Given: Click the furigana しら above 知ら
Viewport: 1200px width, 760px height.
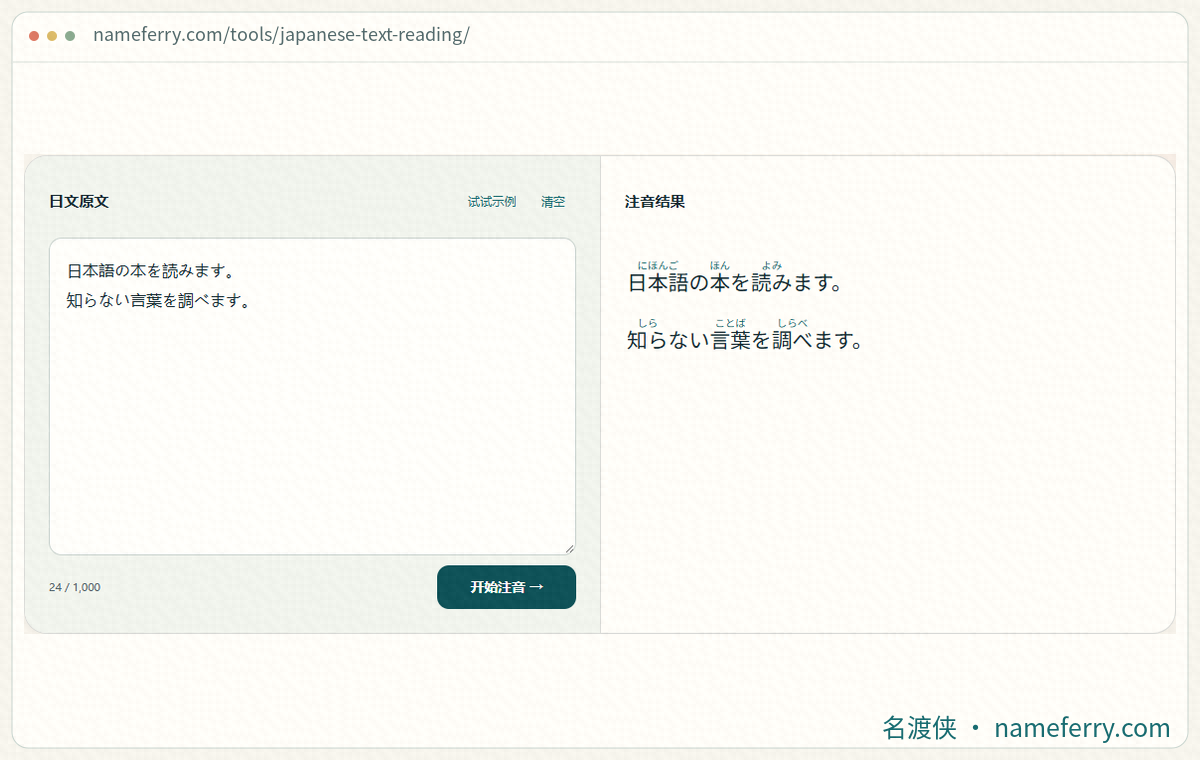Looking at the screenshot, I should click(x=647, y=323).
